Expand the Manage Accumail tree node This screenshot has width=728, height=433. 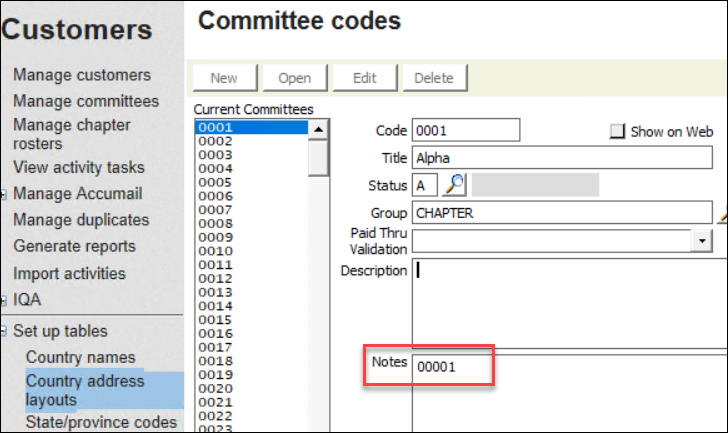coord(5,194)
